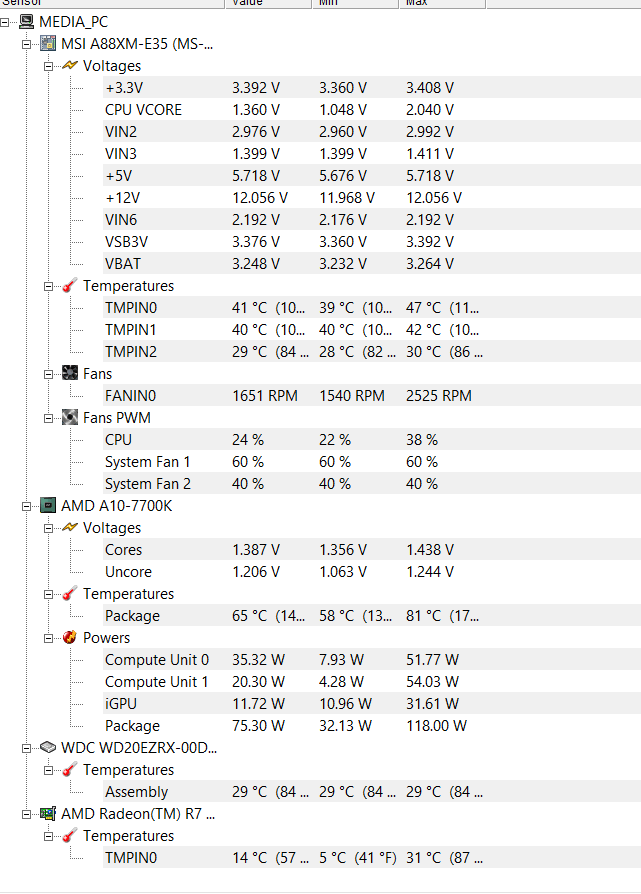
Task: Click the AMD Radeon R7 graphics card icon
Action: [48, 814]
